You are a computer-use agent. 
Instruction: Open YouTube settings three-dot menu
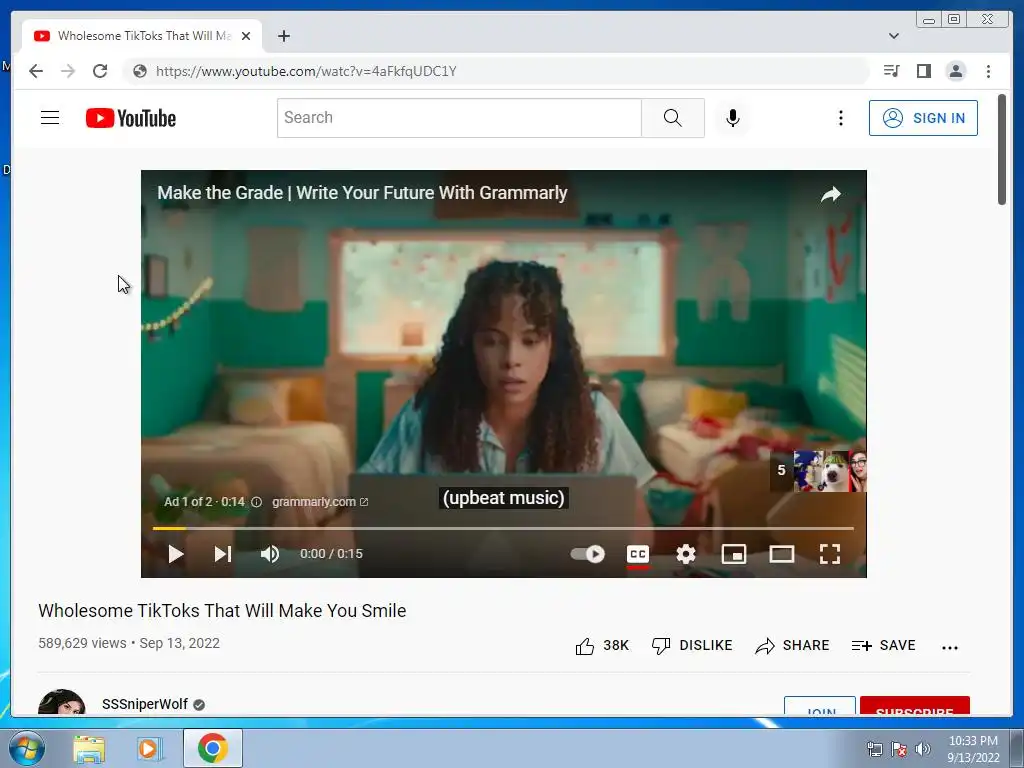coord(840,118)
